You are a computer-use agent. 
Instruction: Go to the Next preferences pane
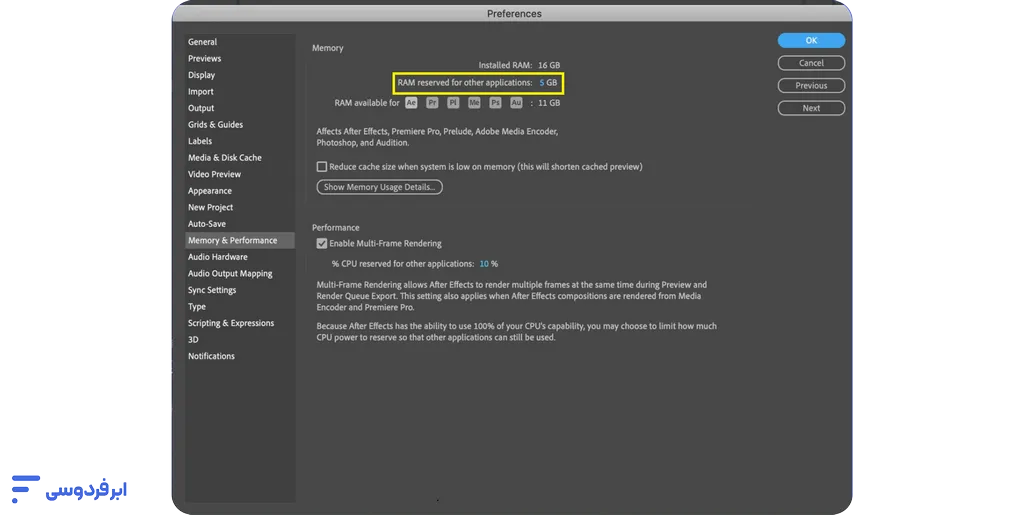coord(811,108)
